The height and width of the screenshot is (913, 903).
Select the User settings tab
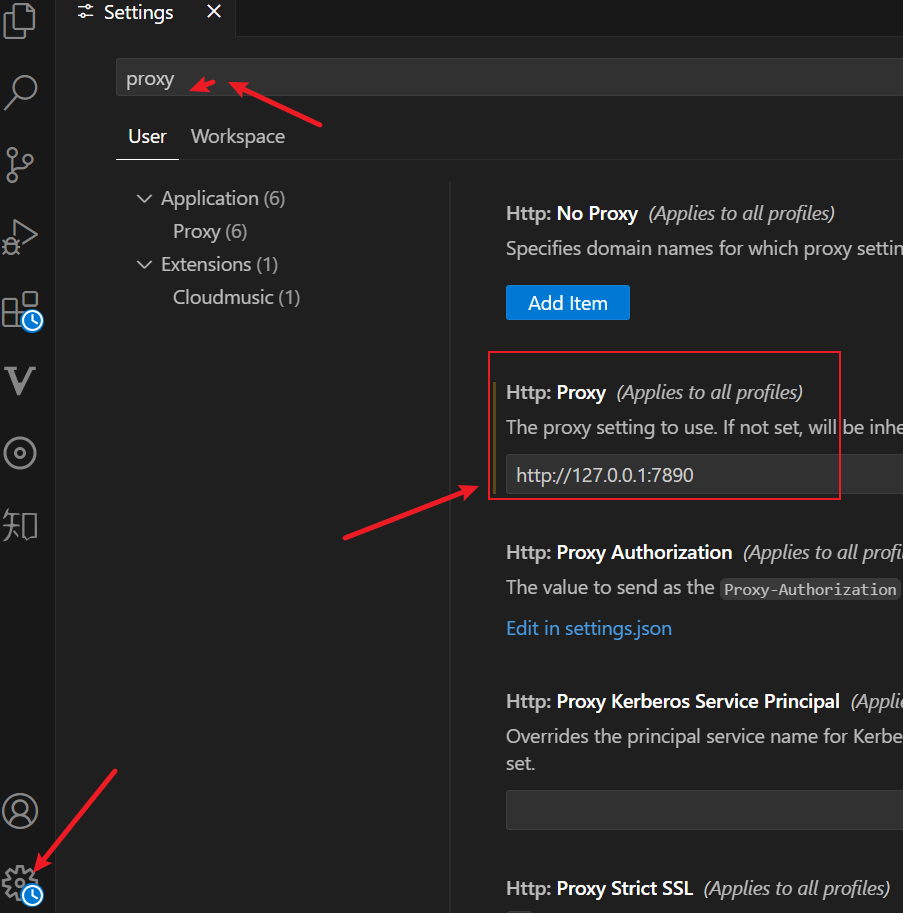pos(147,137)
